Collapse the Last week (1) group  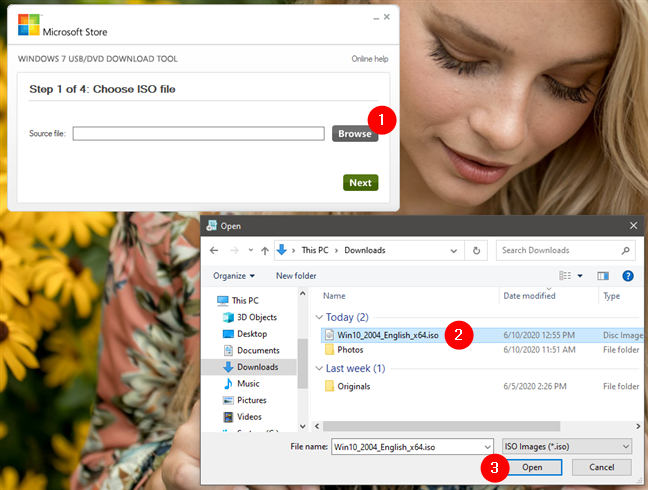click(319, 368)
